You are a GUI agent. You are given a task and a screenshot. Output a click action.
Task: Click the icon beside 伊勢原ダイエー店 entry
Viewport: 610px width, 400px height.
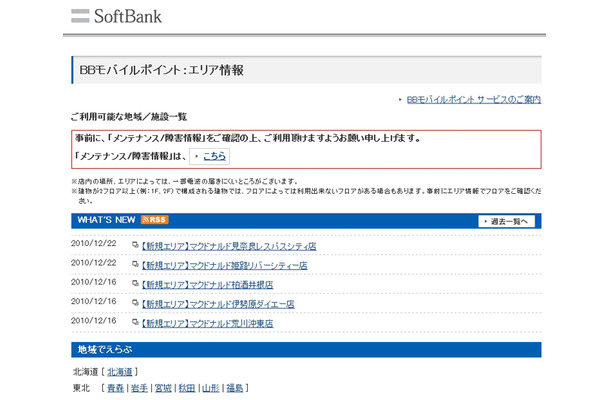point(135,302)
